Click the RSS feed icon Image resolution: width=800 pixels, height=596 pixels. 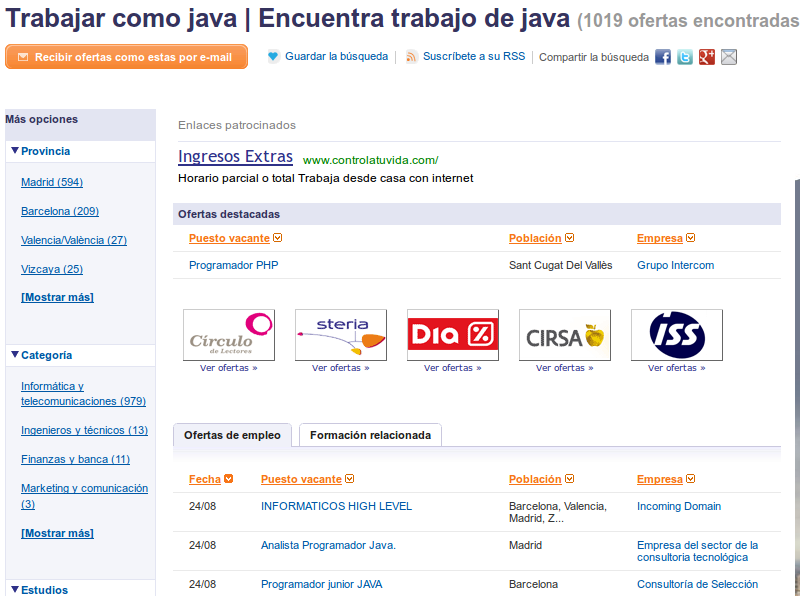[x=412, y=57]
